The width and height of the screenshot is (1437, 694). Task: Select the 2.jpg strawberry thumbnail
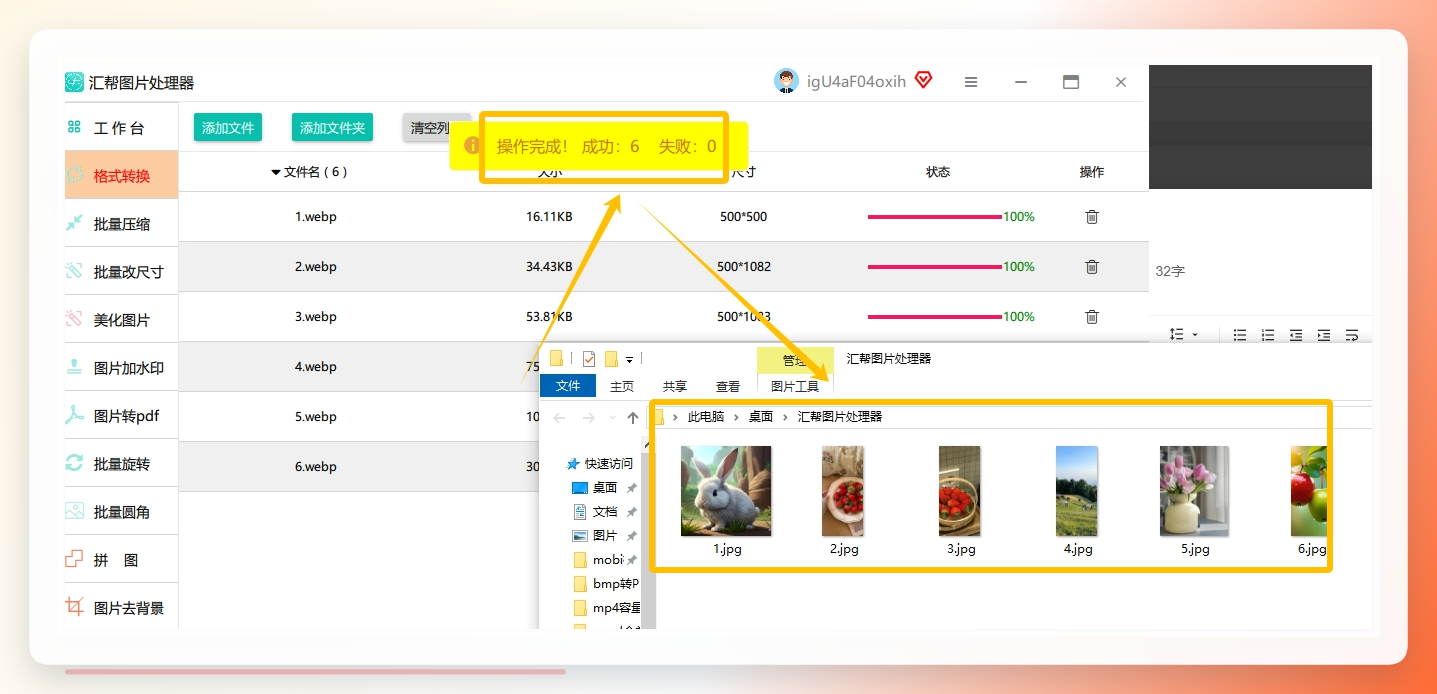tap(843, 491)
